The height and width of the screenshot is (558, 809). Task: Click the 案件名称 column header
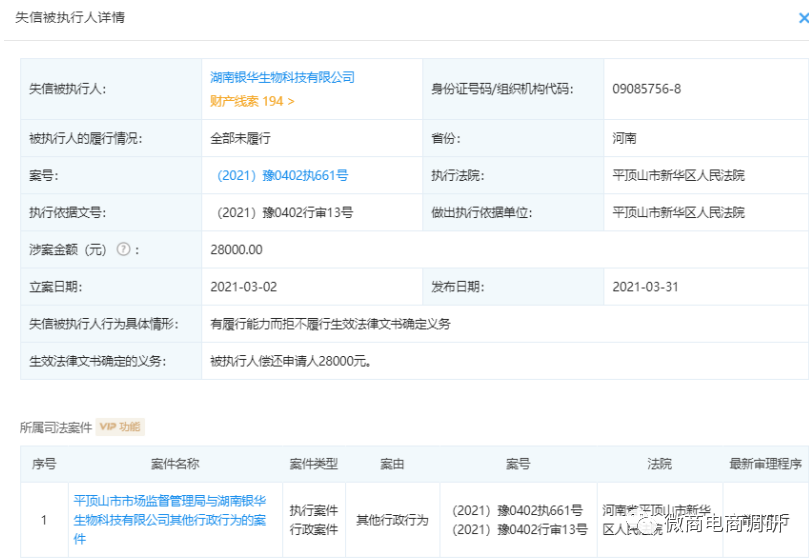point(175,464)
